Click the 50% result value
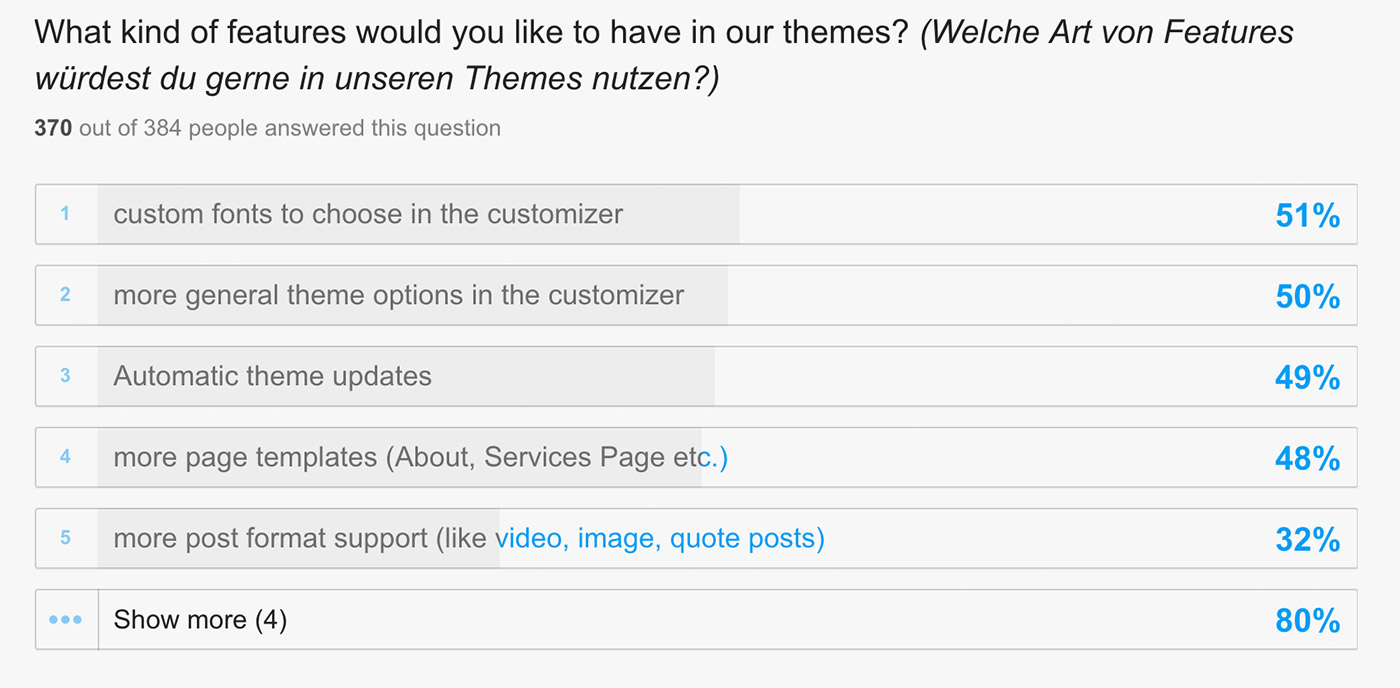Image resolution: width=1400 pixels, height=688 pixels. 1307,296
